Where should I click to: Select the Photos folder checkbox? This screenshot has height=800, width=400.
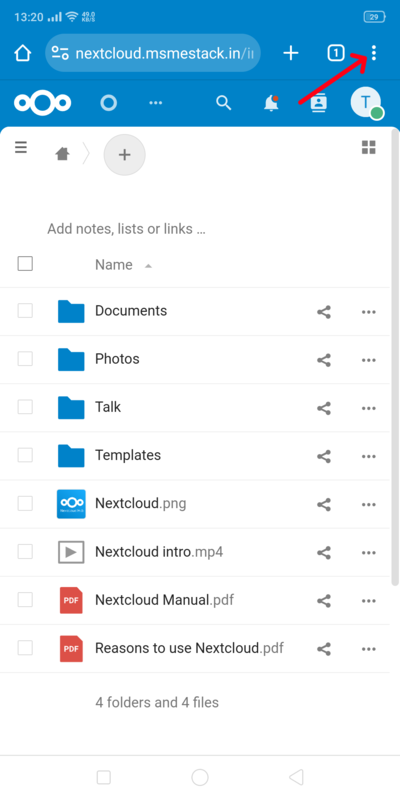pos(25,359)
